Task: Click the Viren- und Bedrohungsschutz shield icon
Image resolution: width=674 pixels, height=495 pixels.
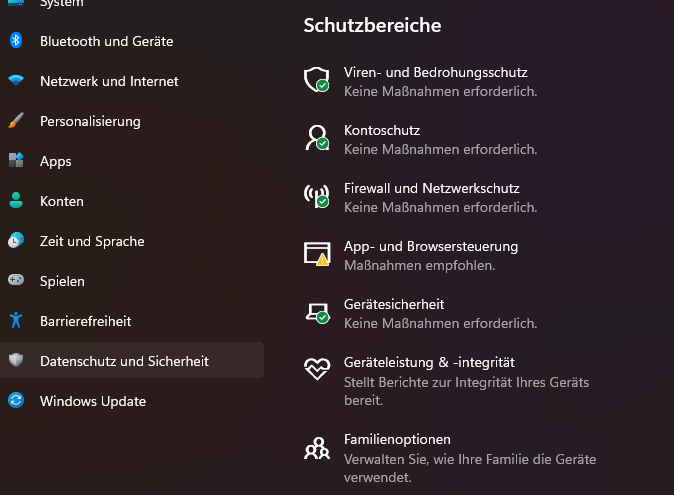Action: pyautogui.click(x=316, y=79)
